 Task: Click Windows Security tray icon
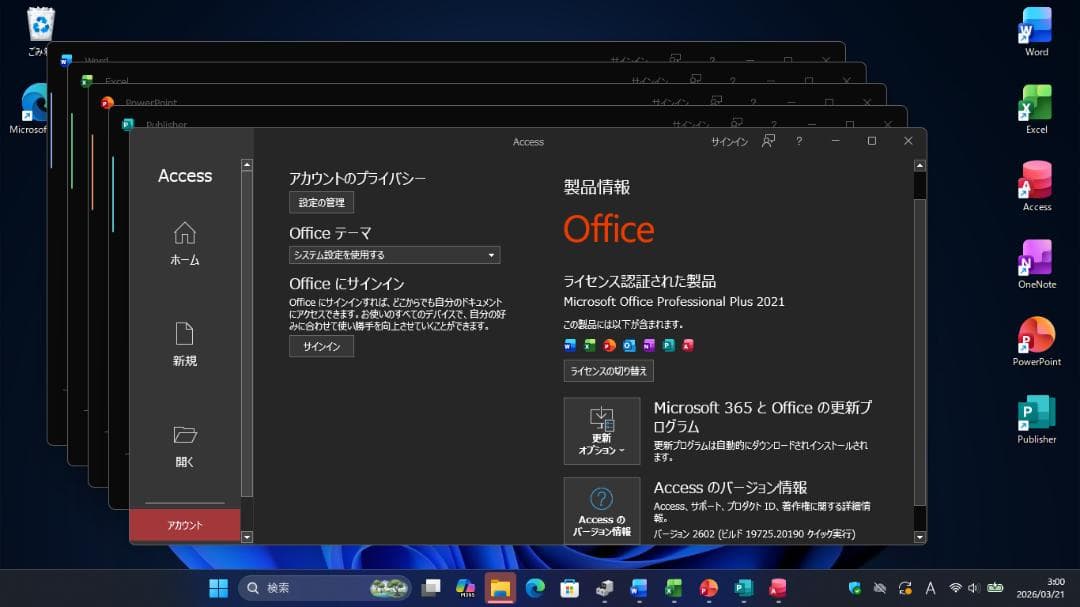(x=855, y=588)
